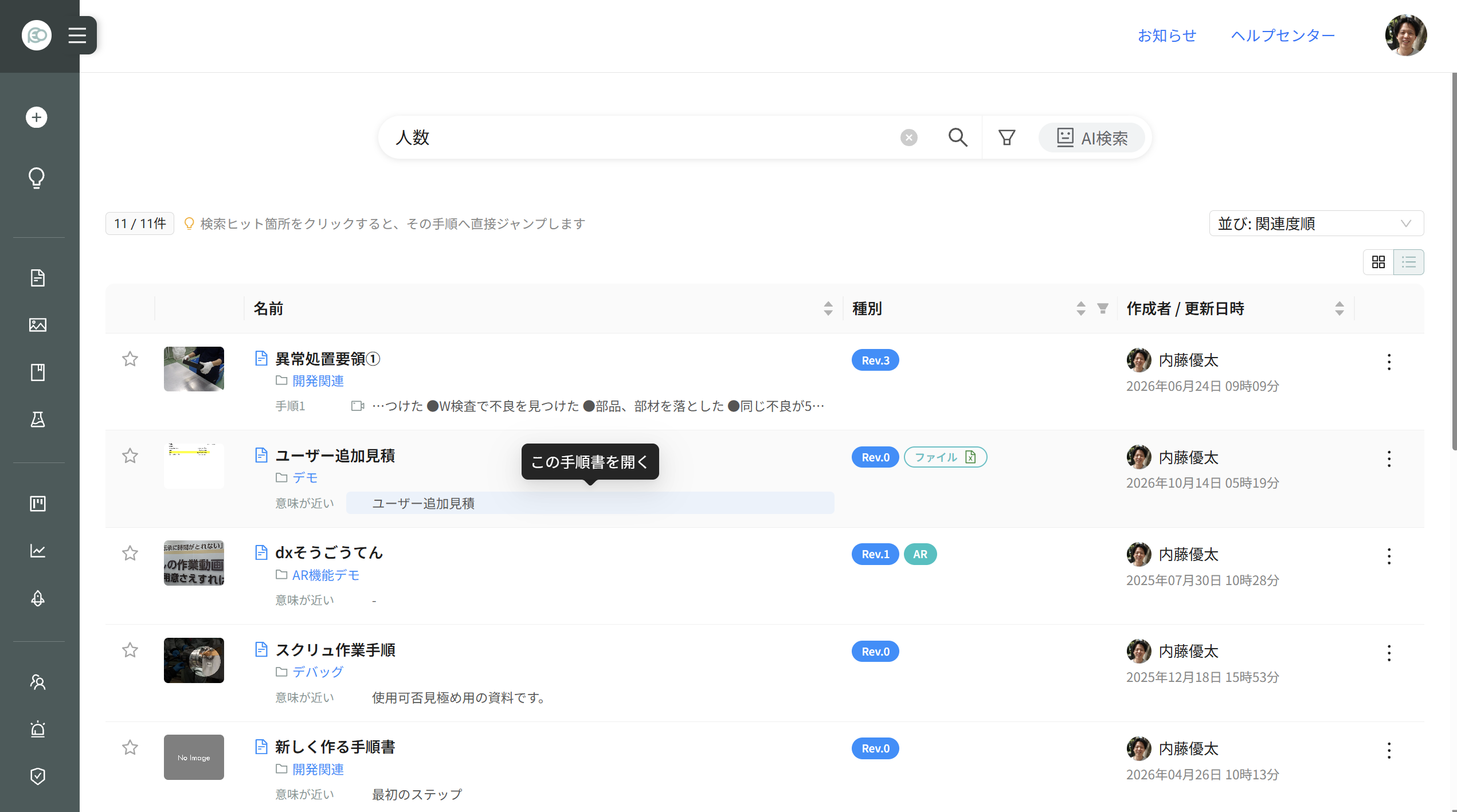This screenshot has width=1457, height=812.
Task: Open the user profile avatar menu
Action: click(1406, 36)
